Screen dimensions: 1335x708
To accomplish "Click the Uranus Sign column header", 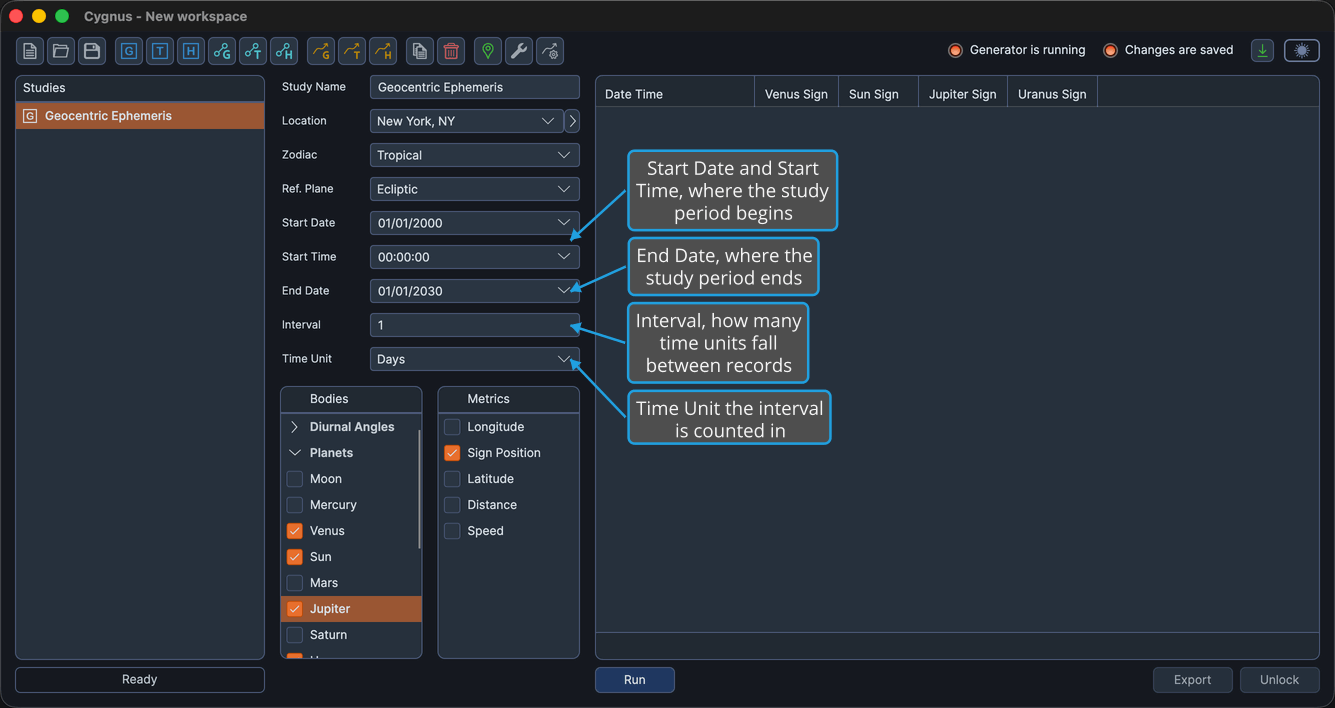I will click(x=1052, y=94).
